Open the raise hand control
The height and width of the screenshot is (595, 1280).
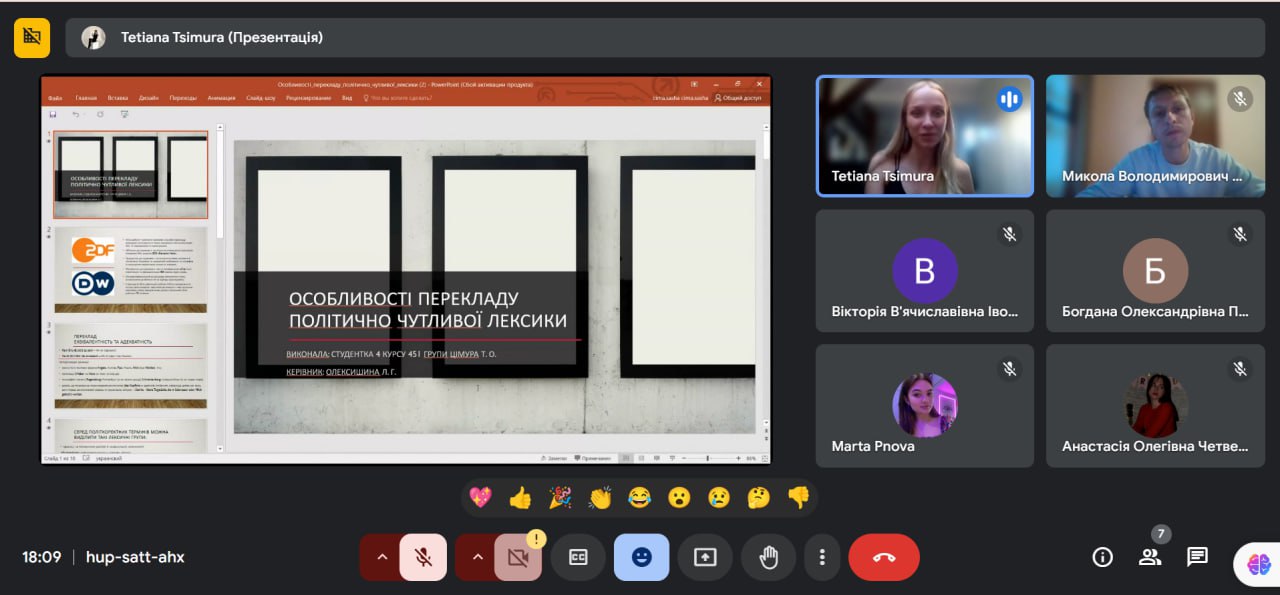click(769, 557)
